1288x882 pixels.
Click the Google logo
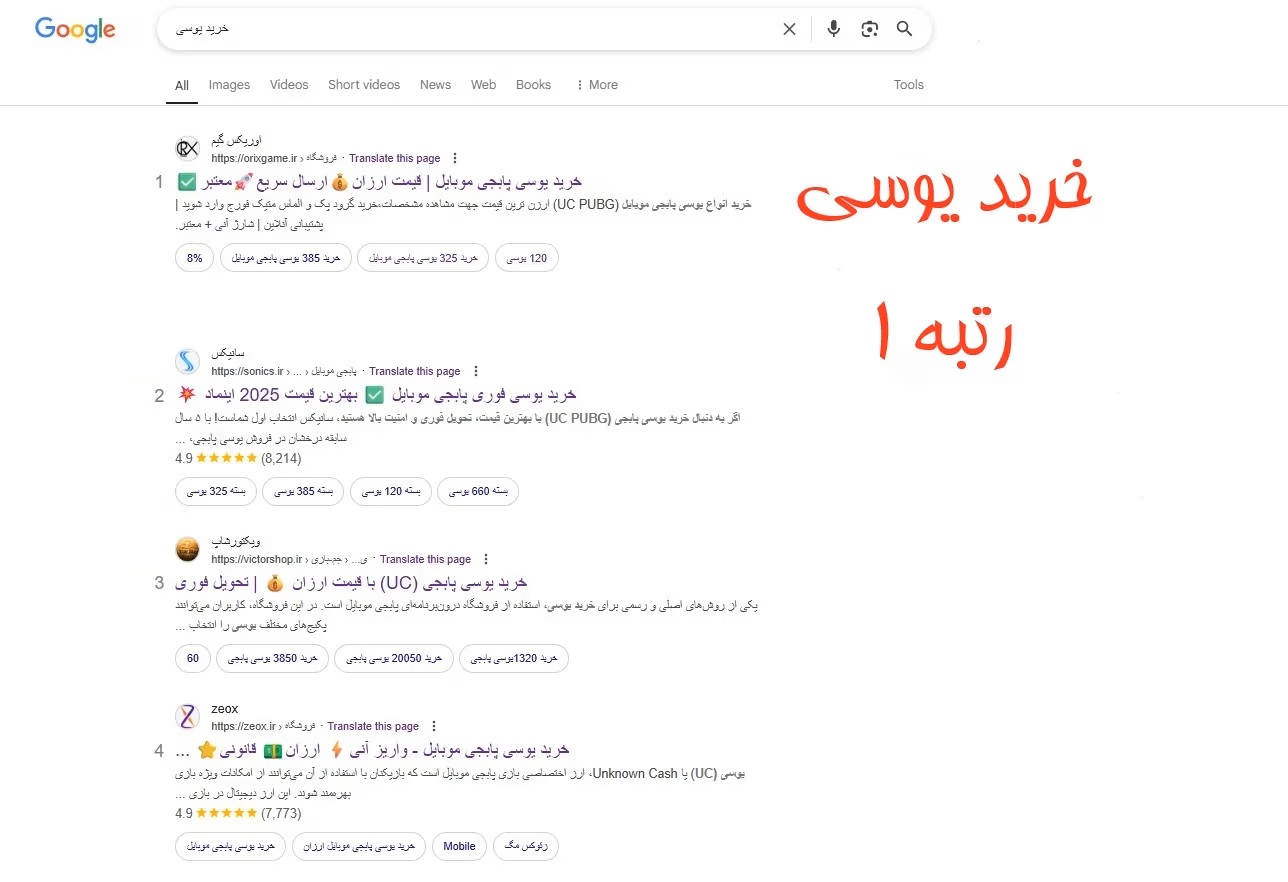click(x=75, y=29)
